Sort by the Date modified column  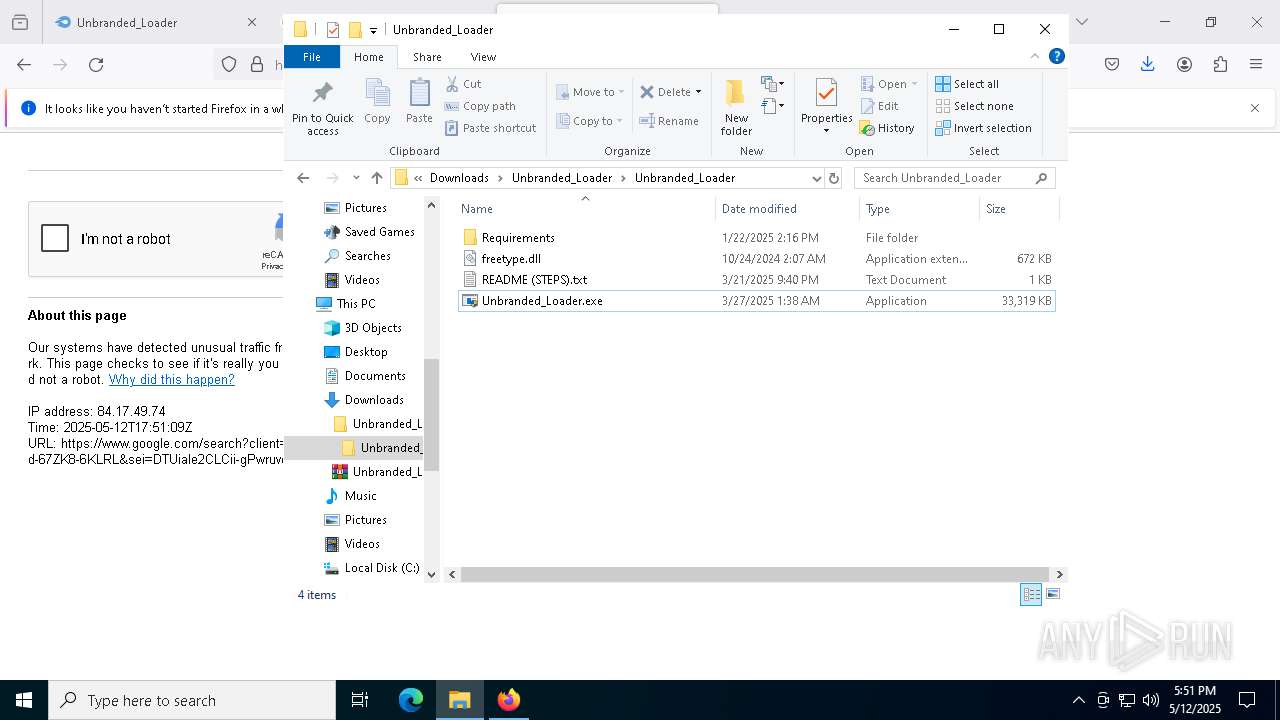tap(787, 209)
